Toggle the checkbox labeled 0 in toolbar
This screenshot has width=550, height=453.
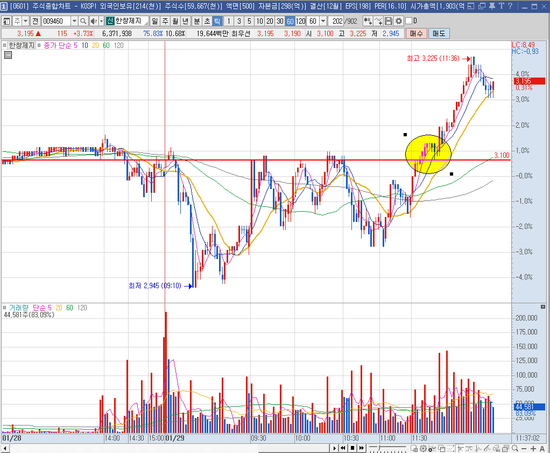pyautogui.click(x=409, y=21)
